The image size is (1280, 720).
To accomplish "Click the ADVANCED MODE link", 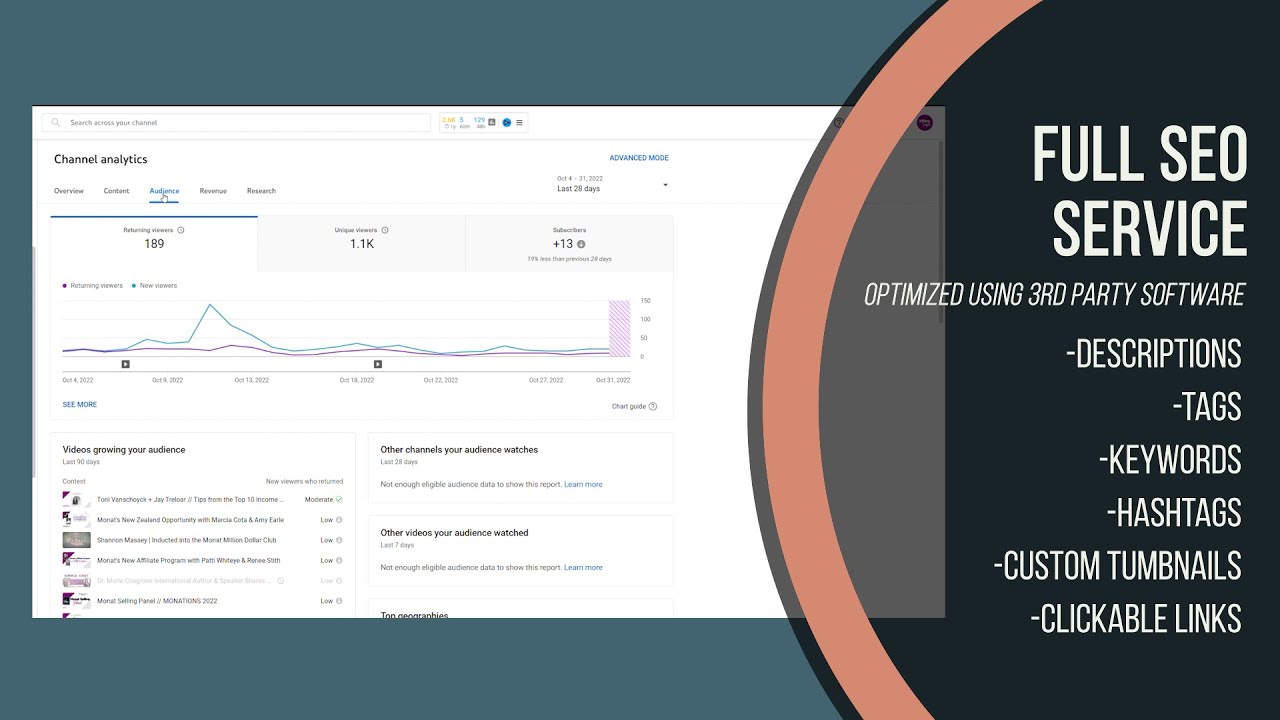I will (639, 158).
